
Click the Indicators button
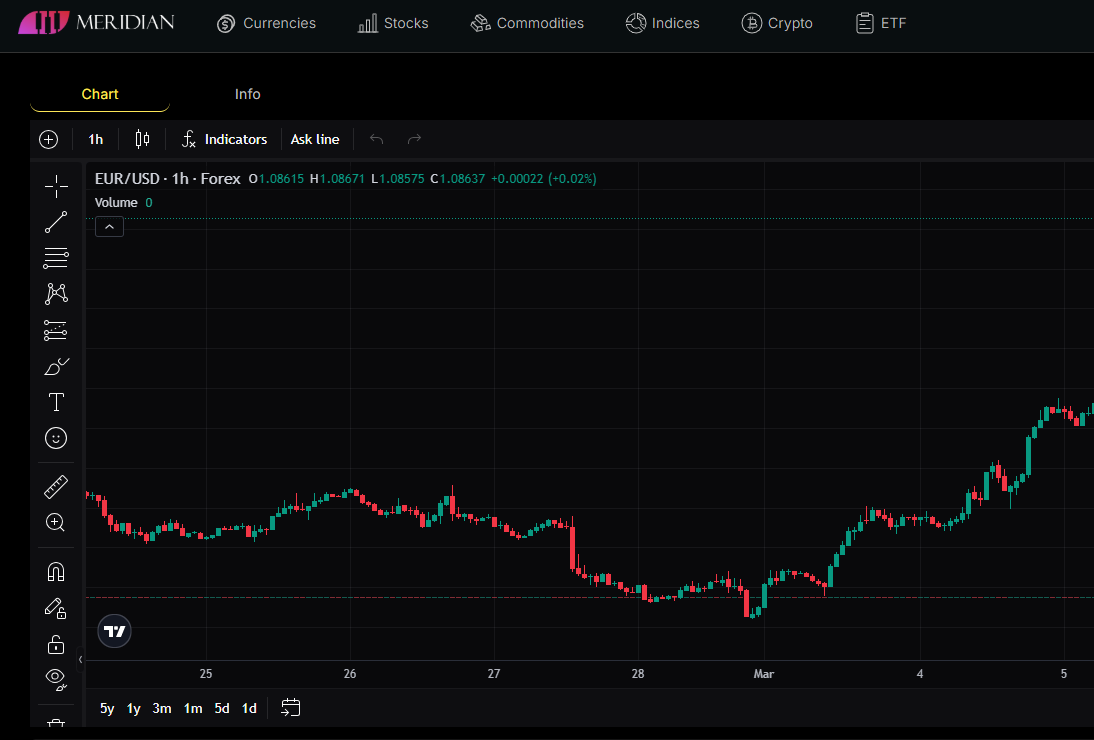pos(224,139)
